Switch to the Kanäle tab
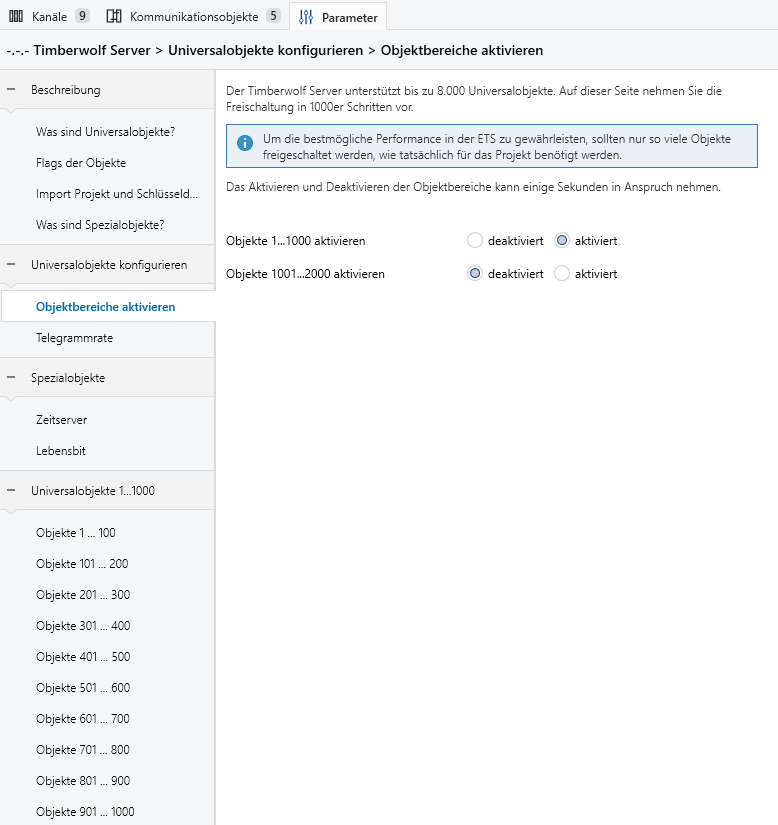778x825 pixels. point(49,16)
